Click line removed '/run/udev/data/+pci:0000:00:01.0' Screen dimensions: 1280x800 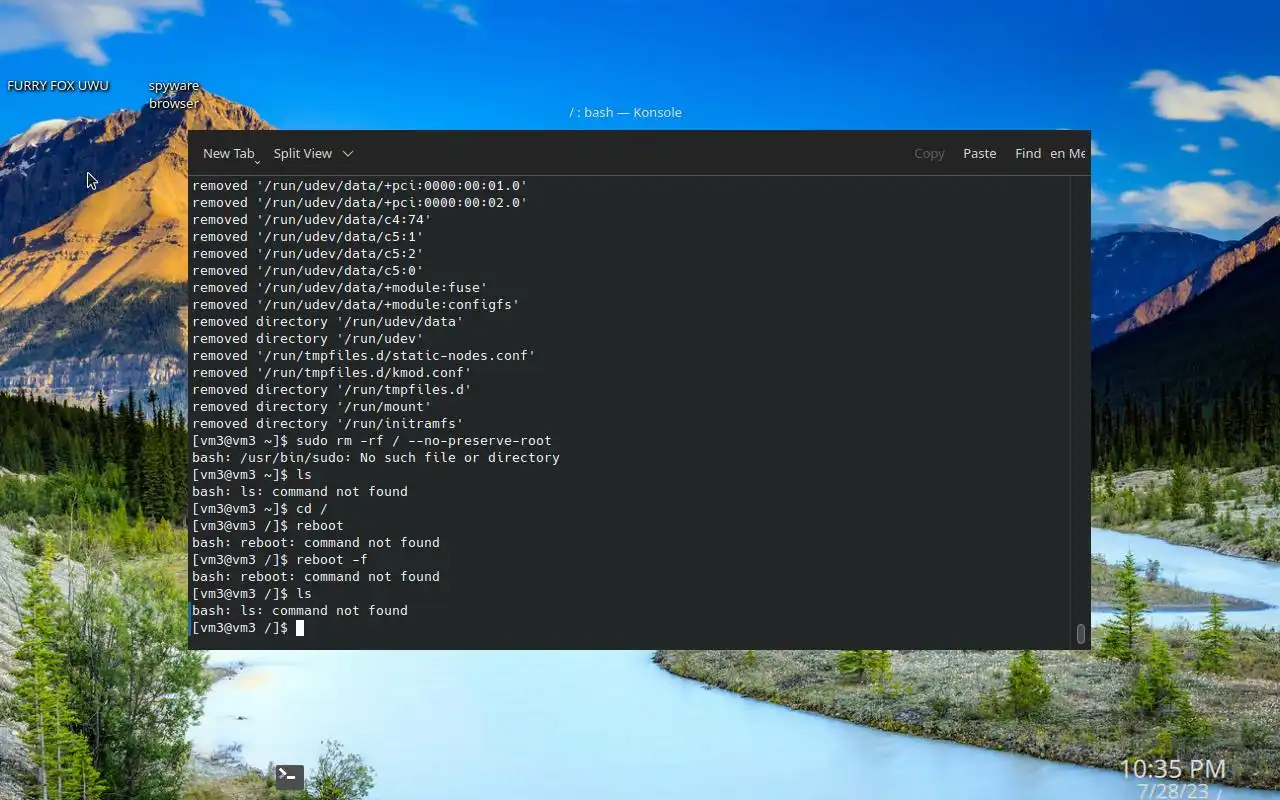360,185
